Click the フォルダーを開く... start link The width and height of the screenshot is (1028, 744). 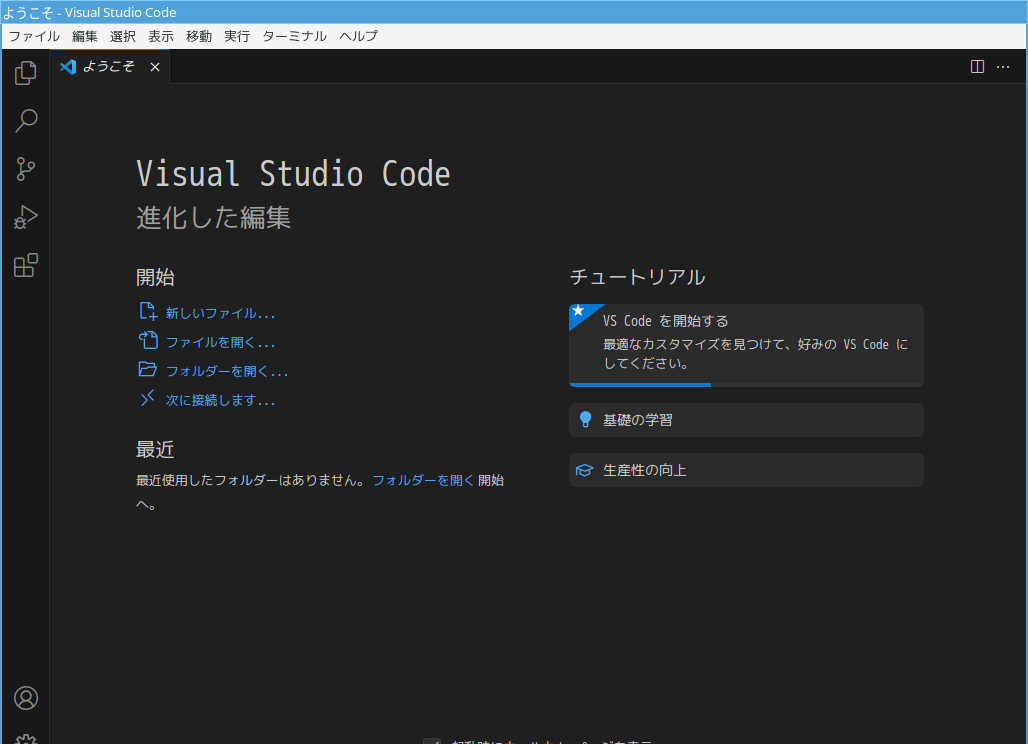227,371
